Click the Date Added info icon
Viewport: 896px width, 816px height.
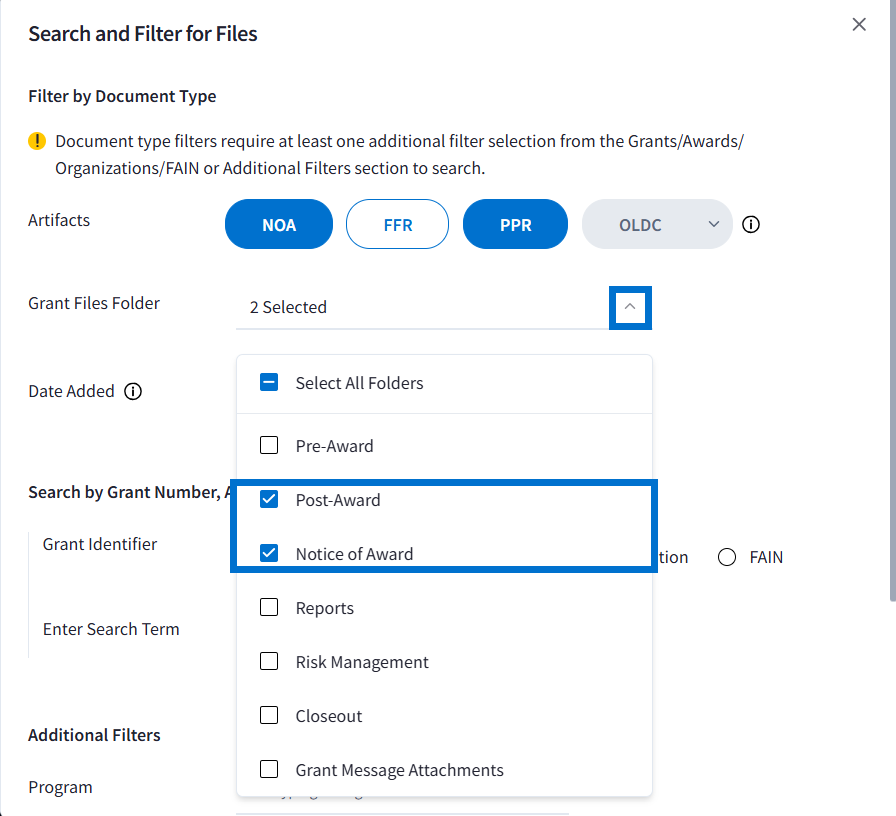[x=133, y=391]
